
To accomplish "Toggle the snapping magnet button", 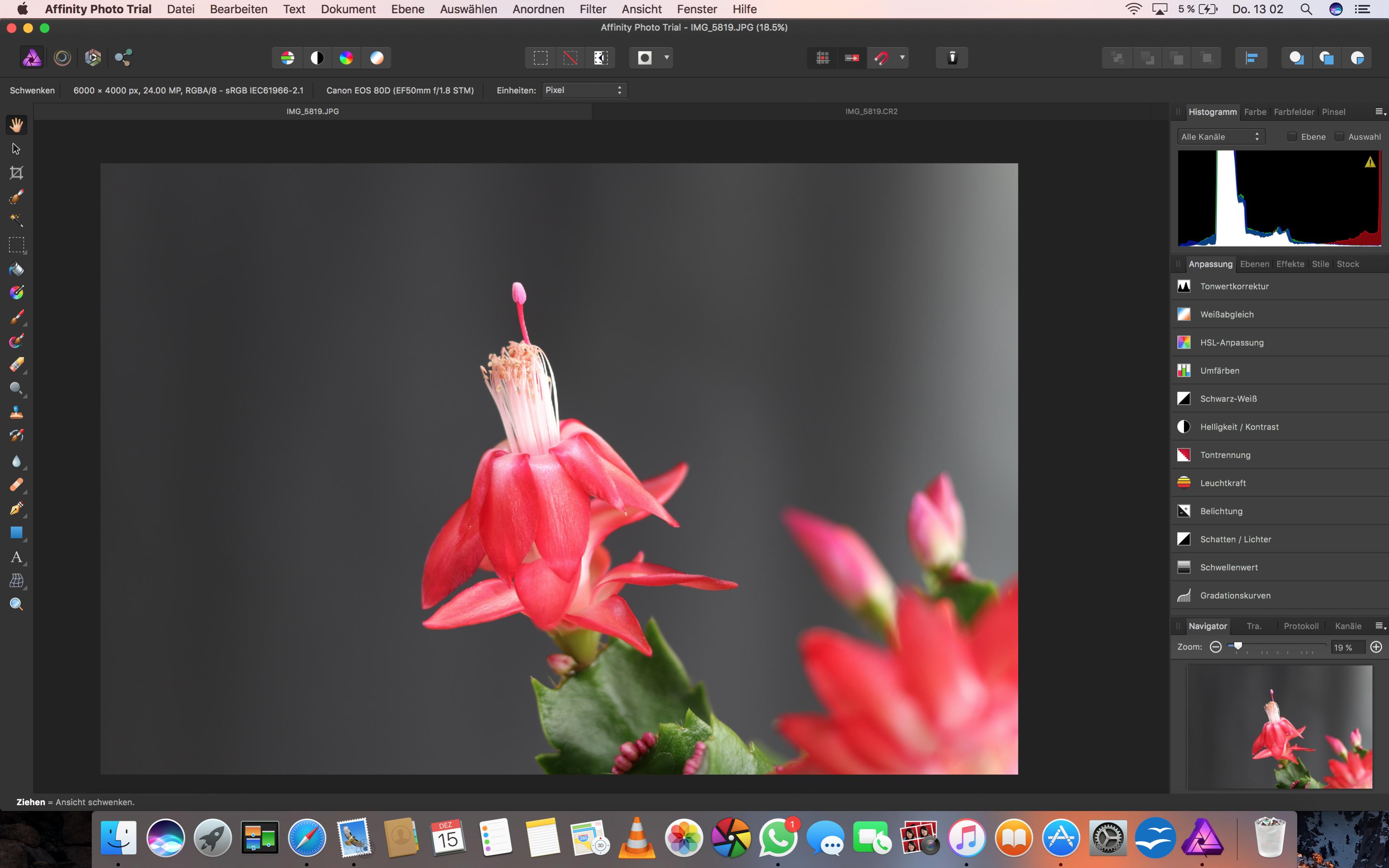I will 882,57.
